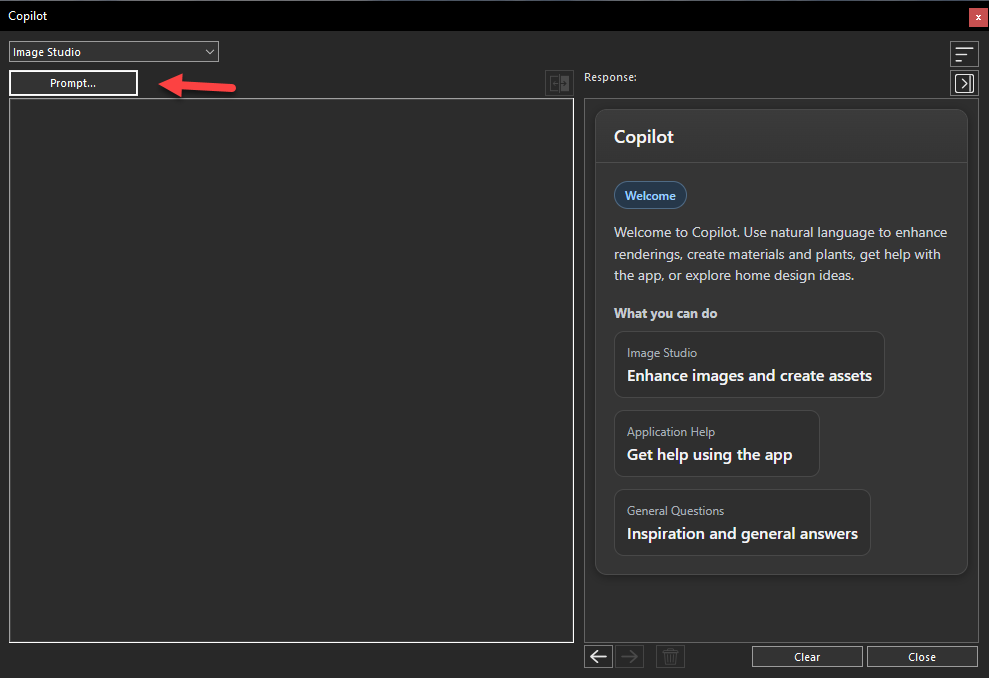Image resolution: width=989 pixels, height=678 pixels.
Task: Go back with the left arrow icon
Action: pyautogui.click(x=598, y=657)
